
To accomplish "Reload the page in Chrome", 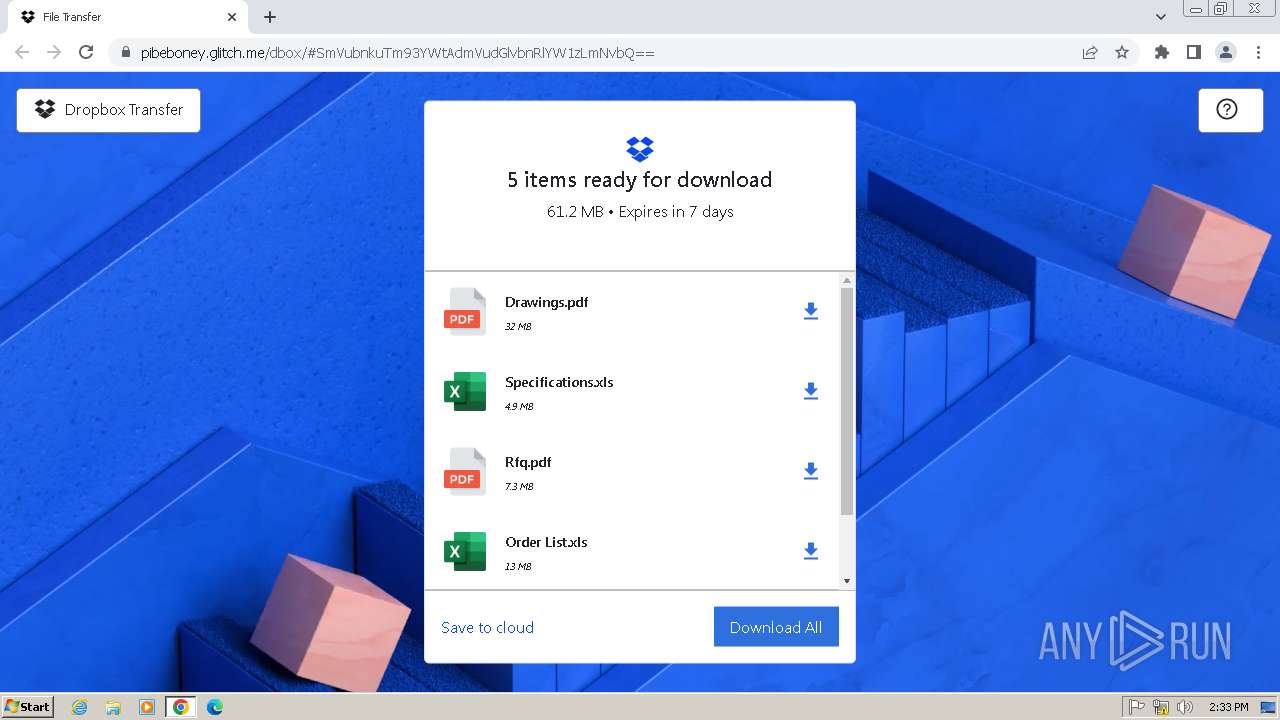I will pyautogui.click(x=86, y=52).
